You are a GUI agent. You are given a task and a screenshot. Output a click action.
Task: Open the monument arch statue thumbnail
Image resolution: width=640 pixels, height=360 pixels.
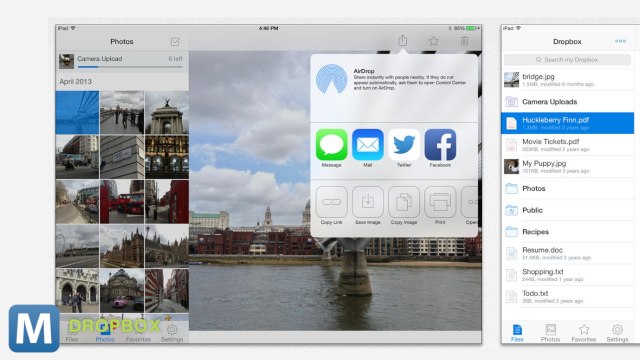coord(167,112)
